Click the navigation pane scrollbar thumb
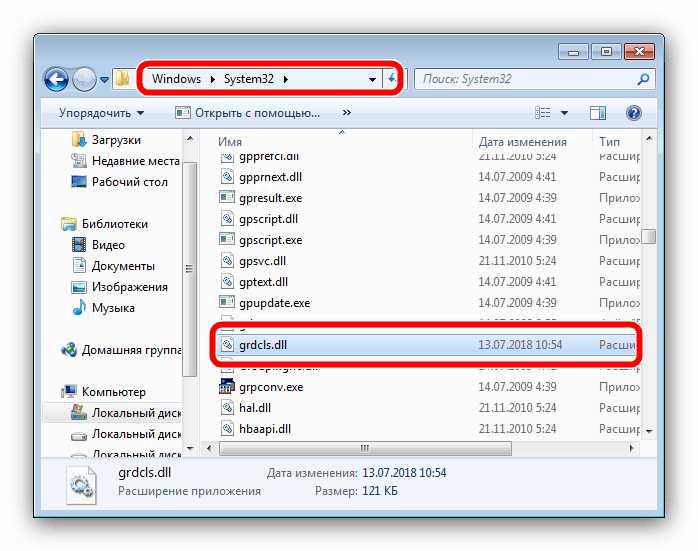This screenshot has width=698, height=551. pyautogui.click(x=190, y=269)
